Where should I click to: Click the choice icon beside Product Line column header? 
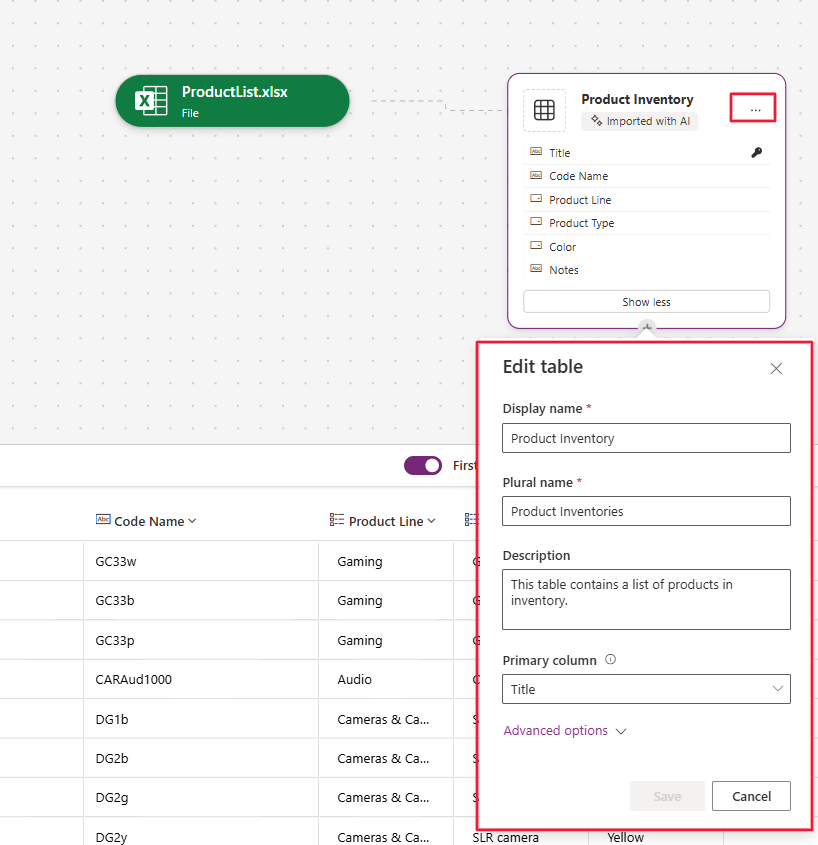(x=337, y=520)
